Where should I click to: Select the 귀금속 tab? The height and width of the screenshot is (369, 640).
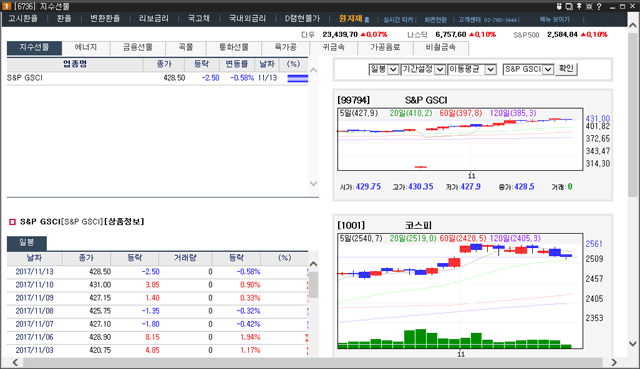[x=333, y=47]
